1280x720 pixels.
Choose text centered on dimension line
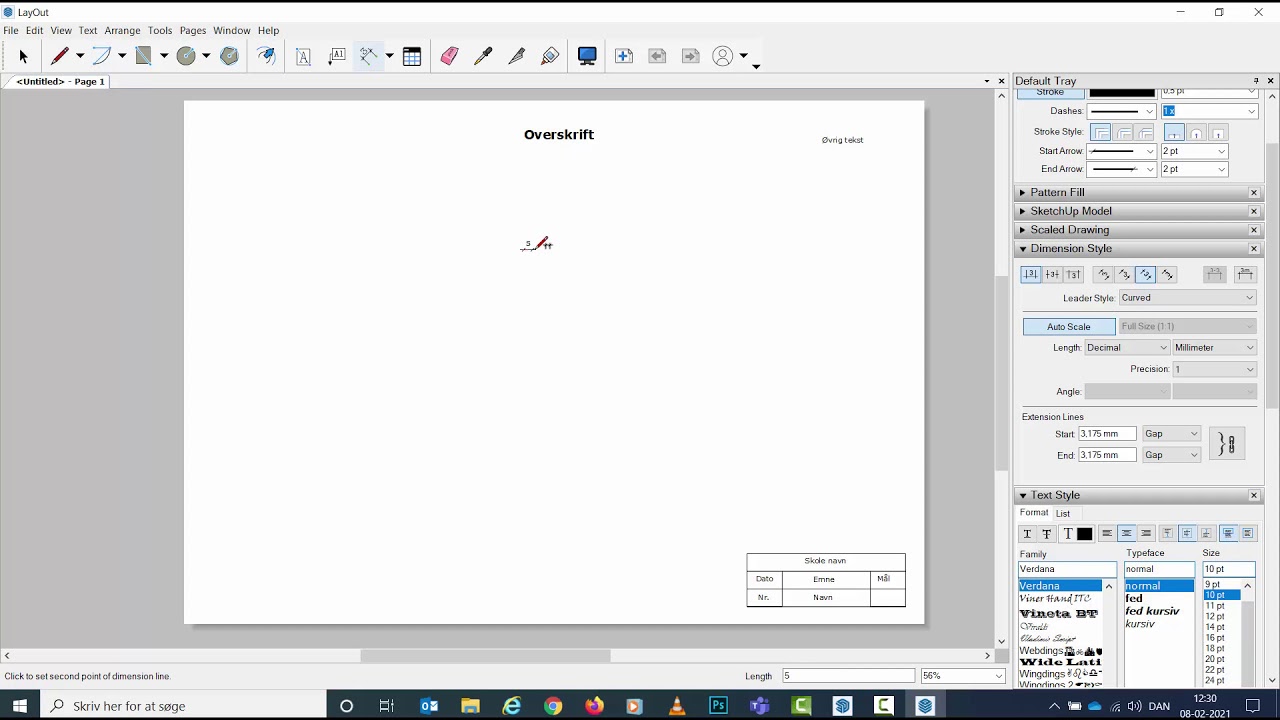click(x=1052, y=274)
